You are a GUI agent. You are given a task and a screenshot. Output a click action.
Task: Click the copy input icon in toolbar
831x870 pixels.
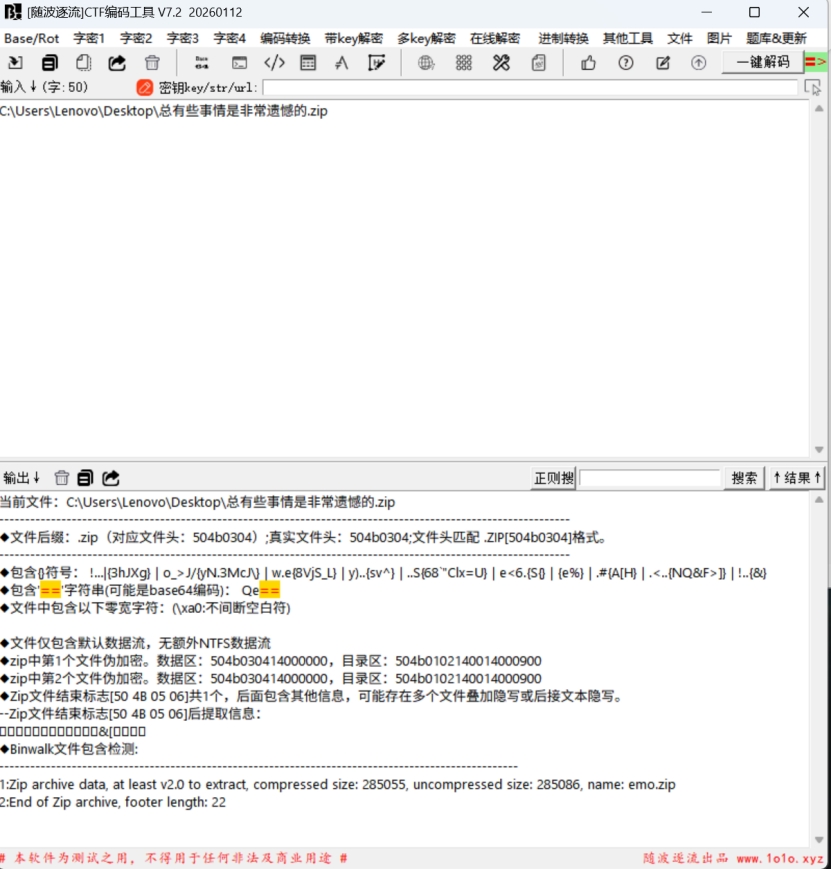coord(50,63)
